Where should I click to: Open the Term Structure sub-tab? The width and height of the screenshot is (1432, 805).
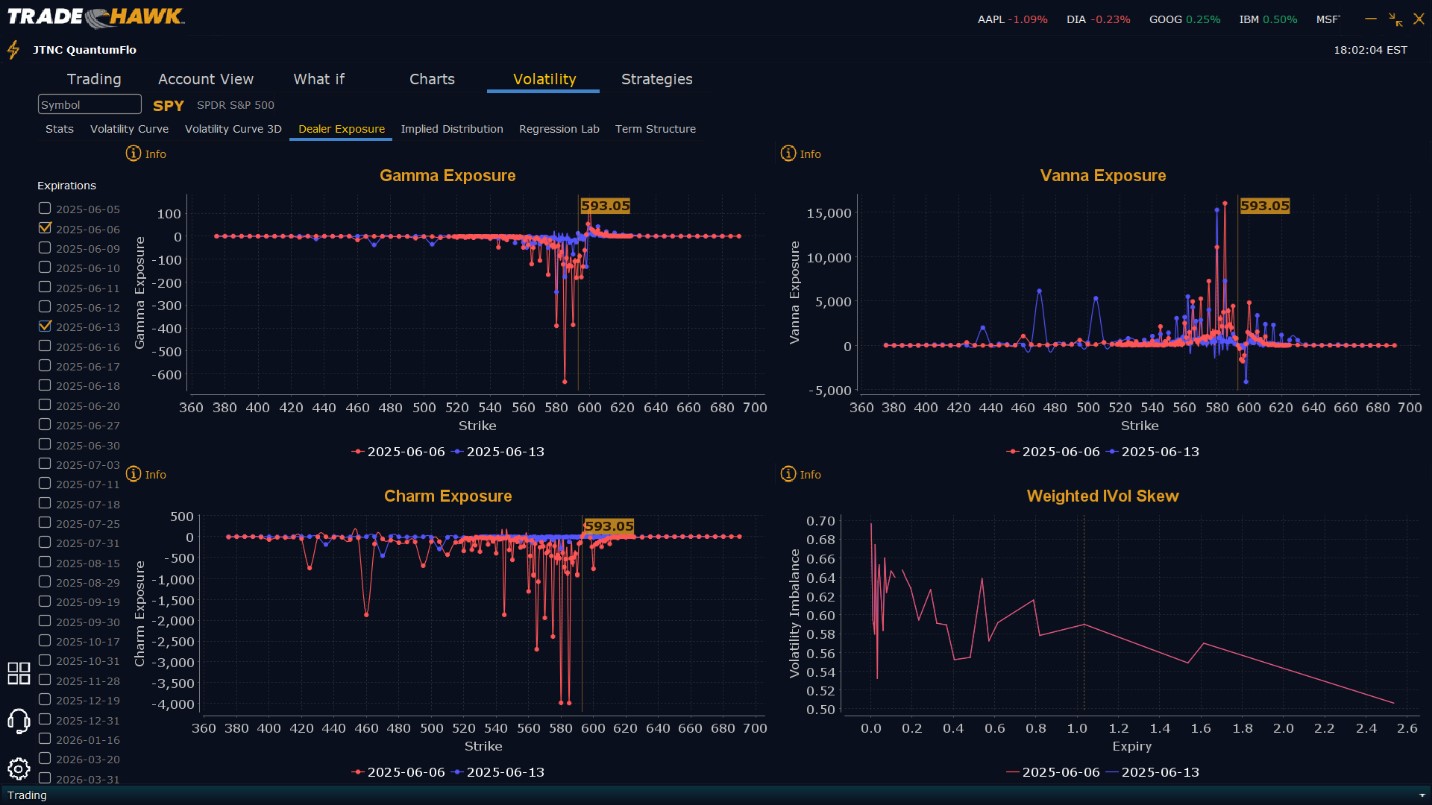pyautogui.click(x=655, y=129)
